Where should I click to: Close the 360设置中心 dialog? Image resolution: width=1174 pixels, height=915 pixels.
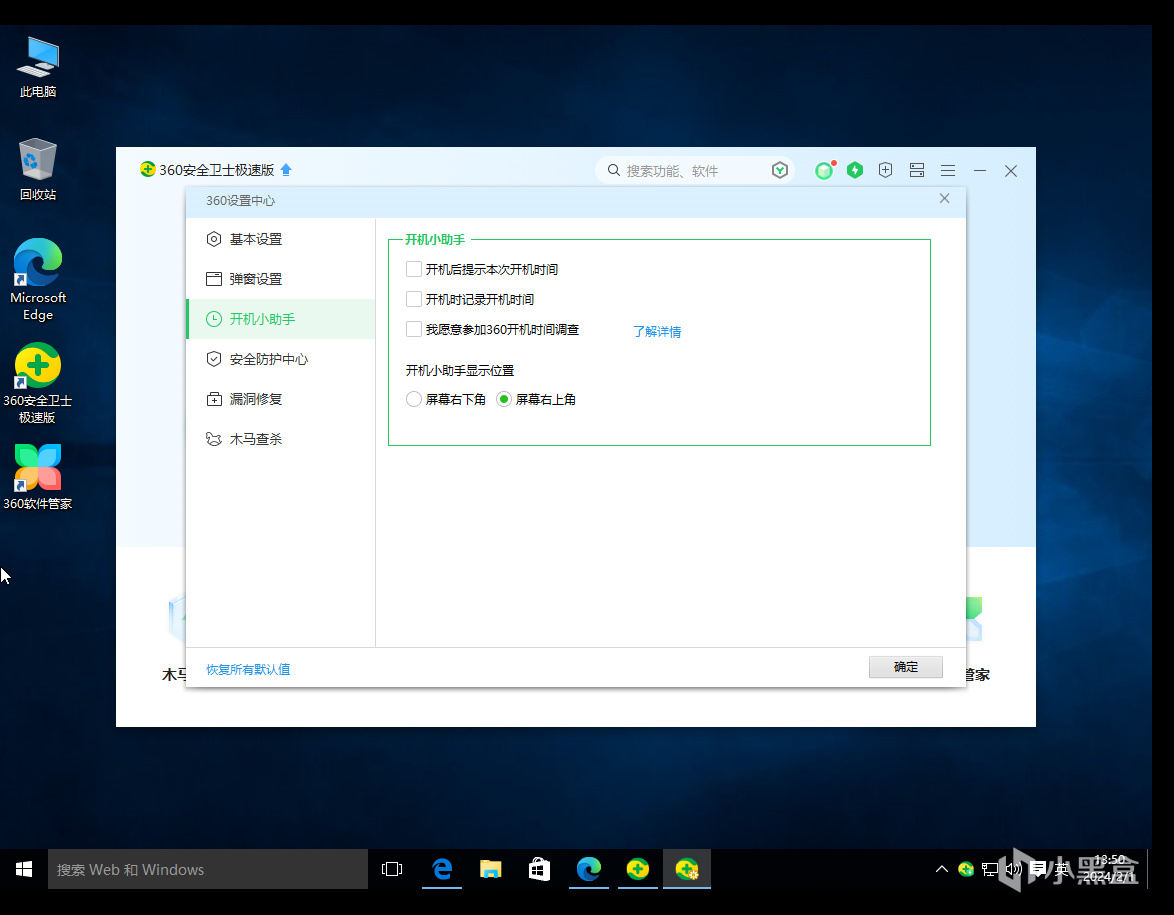(944, 198)
